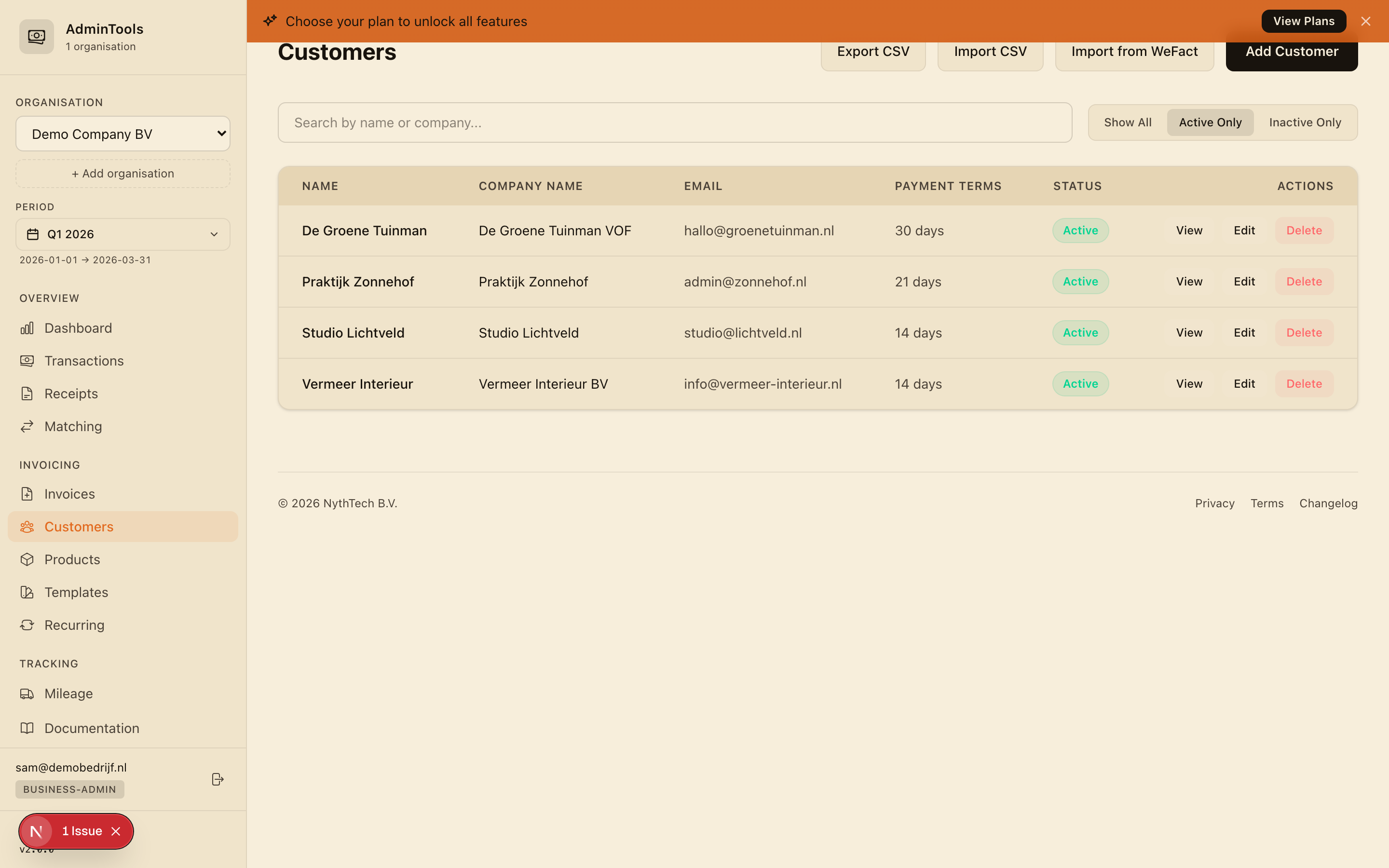Viewport: 1389px width, 868px height.
Task: Delete Studio Lichtveld customer
Action: 1304,332
